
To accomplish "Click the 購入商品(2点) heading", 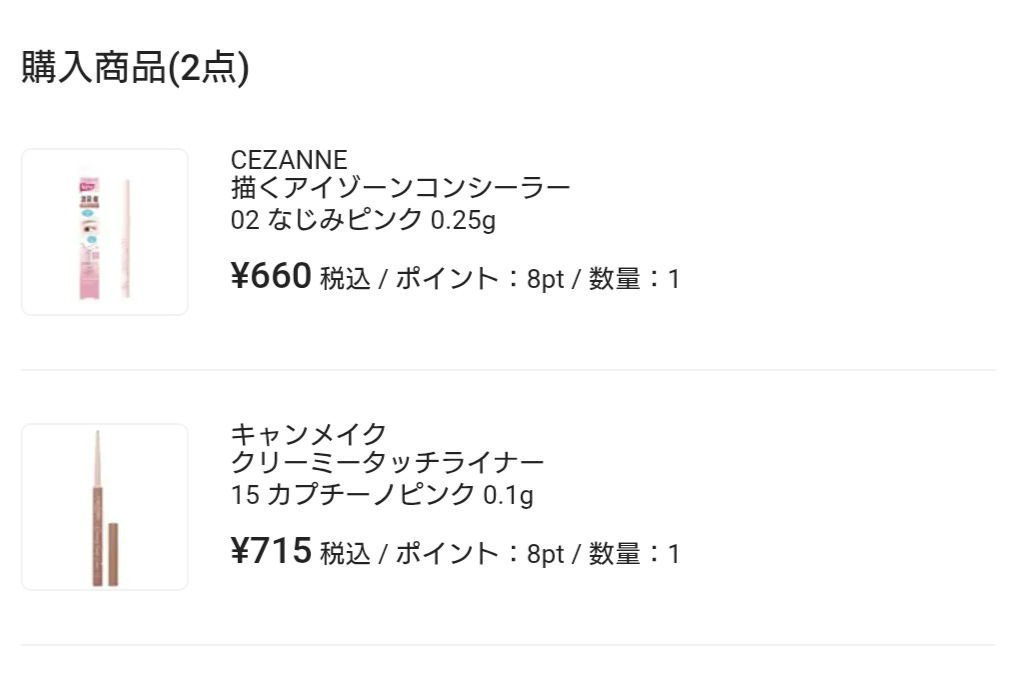I will [x=135, y=68].
